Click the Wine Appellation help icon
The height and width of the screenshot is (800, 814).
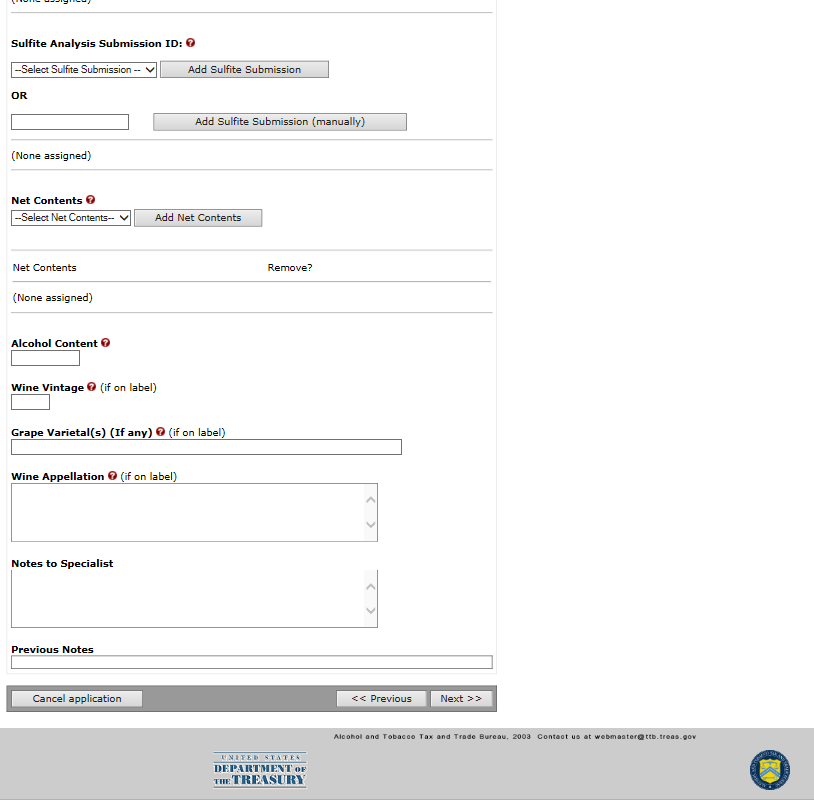pyautogui.click(x=112, y=476)
